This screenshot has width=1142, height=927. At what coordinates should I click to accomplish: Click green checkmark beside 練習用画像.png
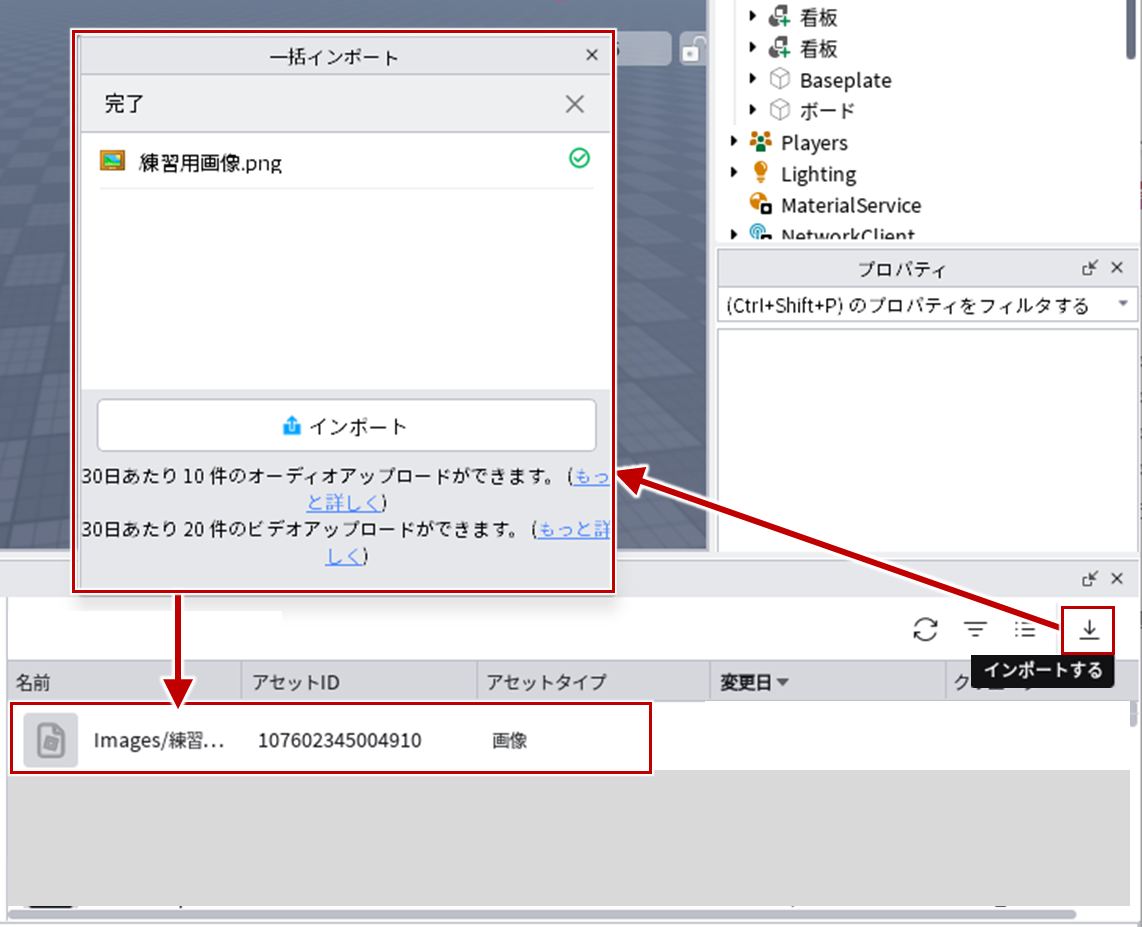579,158
